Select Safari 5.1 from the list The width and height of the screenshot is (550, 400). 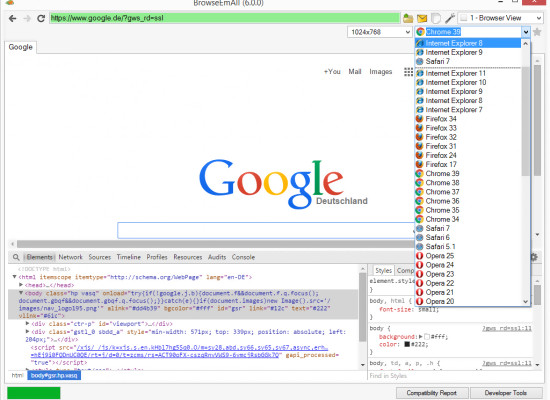tap(468, 247)
